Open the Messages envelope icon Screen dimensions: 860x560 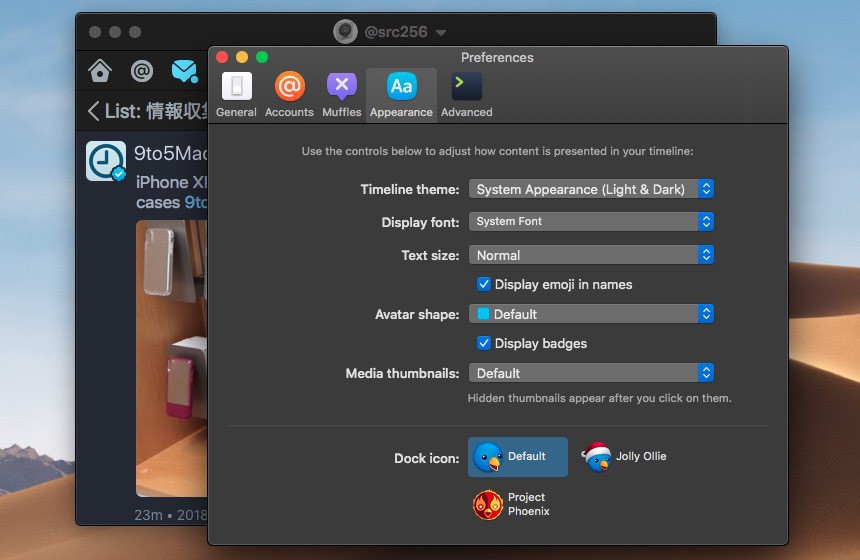pyautogui.click(x=183, y=71)
